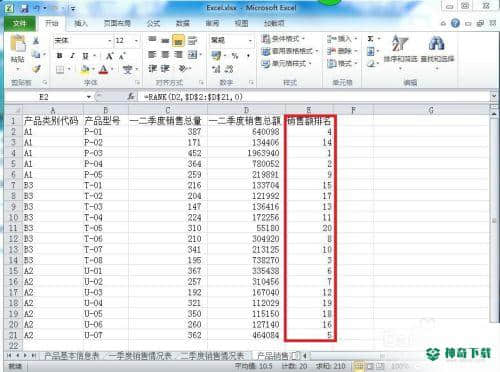Viewport: 500px width, 372px height.
Task: Click the Insert Function fx icon
Action: tap(131, 97)
